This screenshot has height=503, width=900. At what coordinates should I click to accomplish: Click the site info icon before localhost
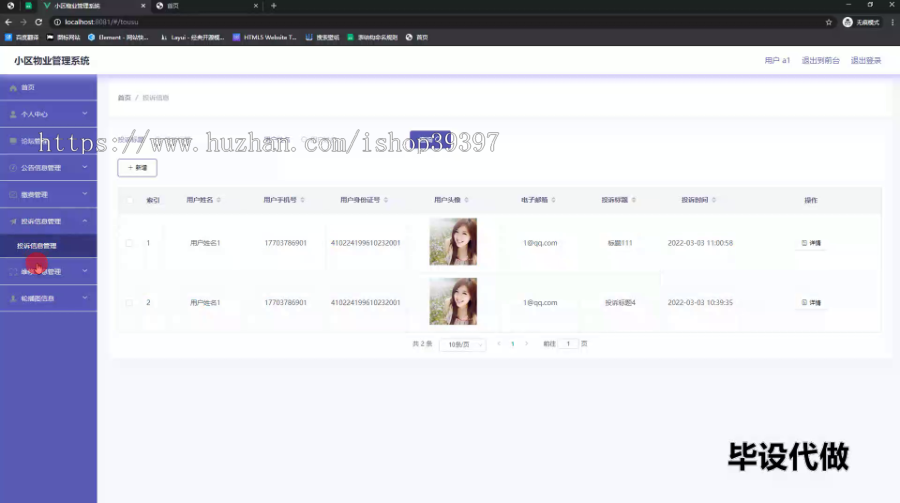pyautogui.click(x=57, y=22)
